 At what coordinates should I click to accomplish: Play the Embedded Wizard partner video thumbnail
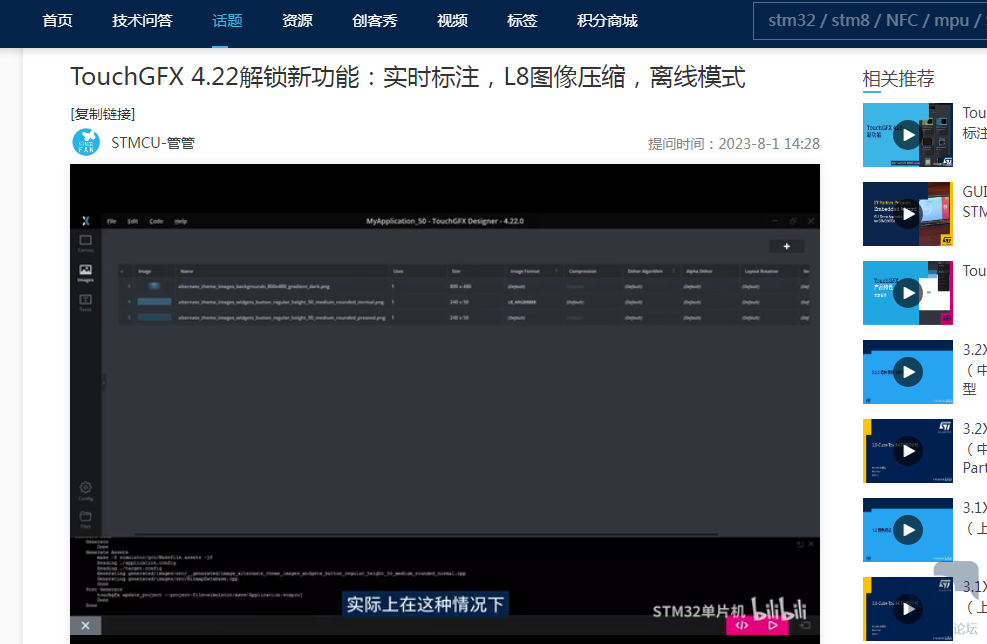(908, 214)
